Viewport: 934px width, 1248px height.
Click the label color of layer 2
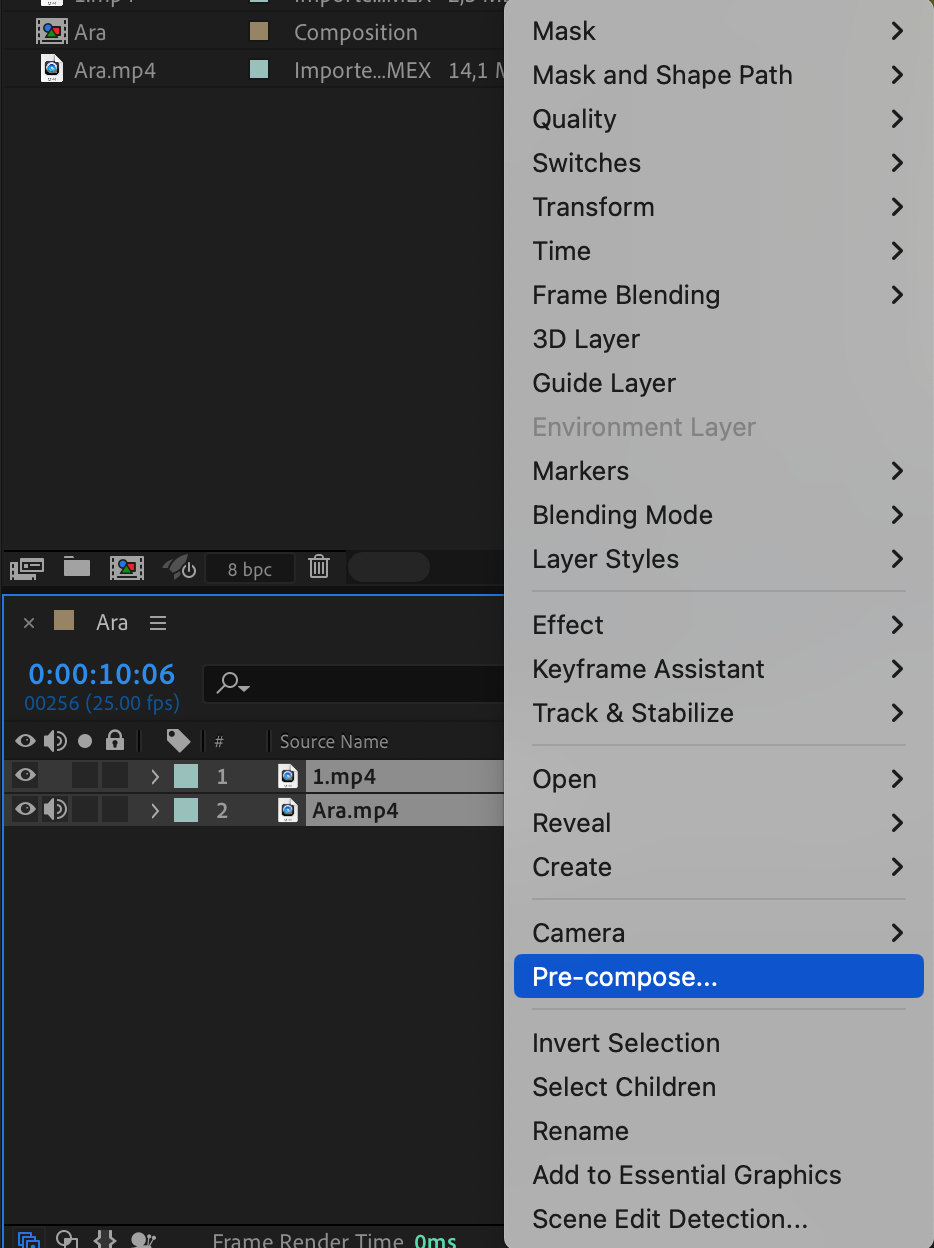[186, 810]
